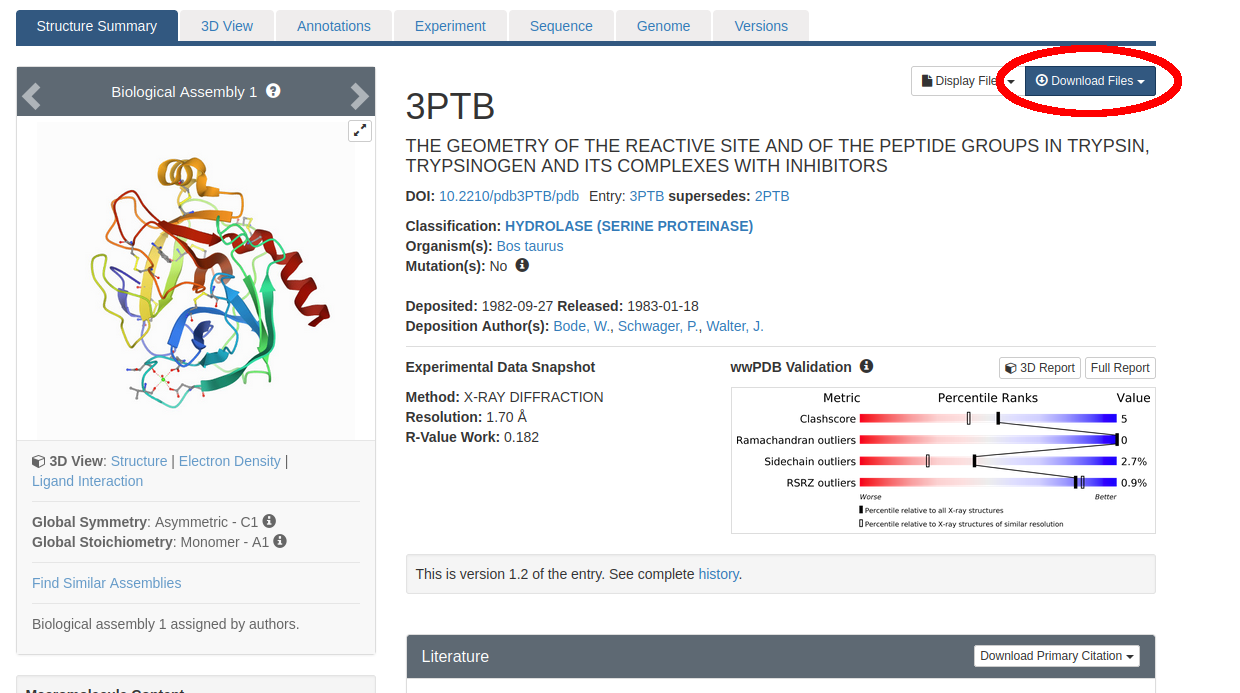Screen dimensions: 1240x693
Task: Click Biological assembly 1 assigned by authors text
Action: tap(165, 624)
